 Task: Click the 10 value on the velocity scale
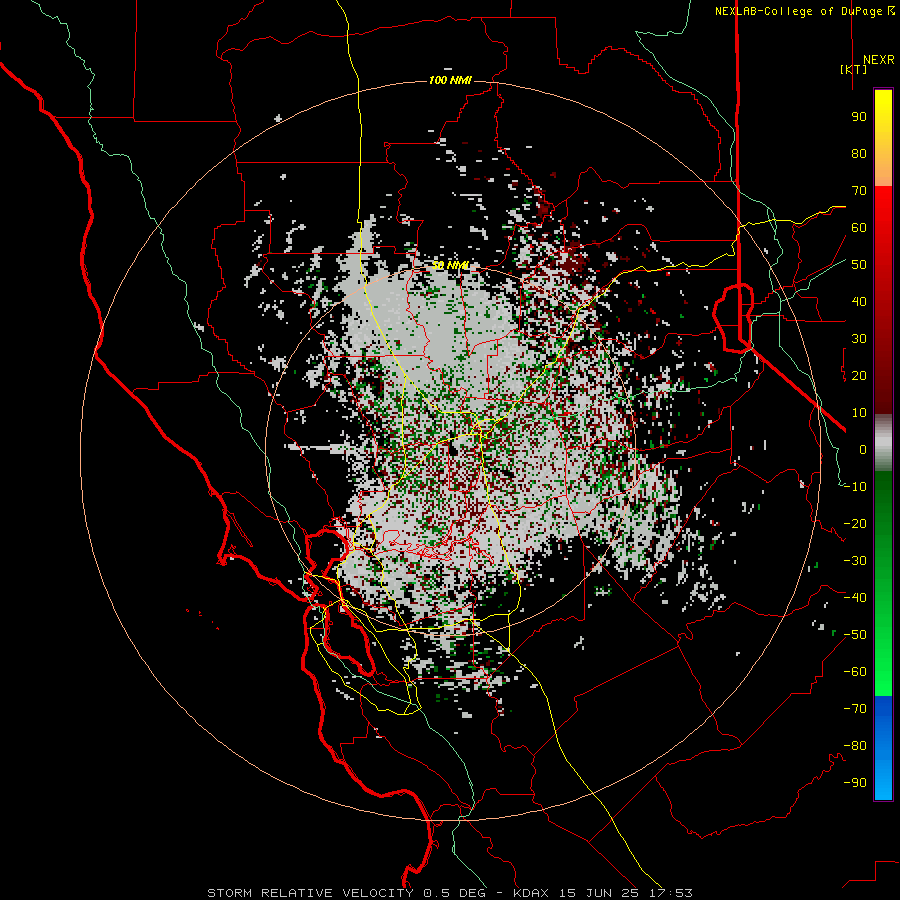click(x=859, y=413)
